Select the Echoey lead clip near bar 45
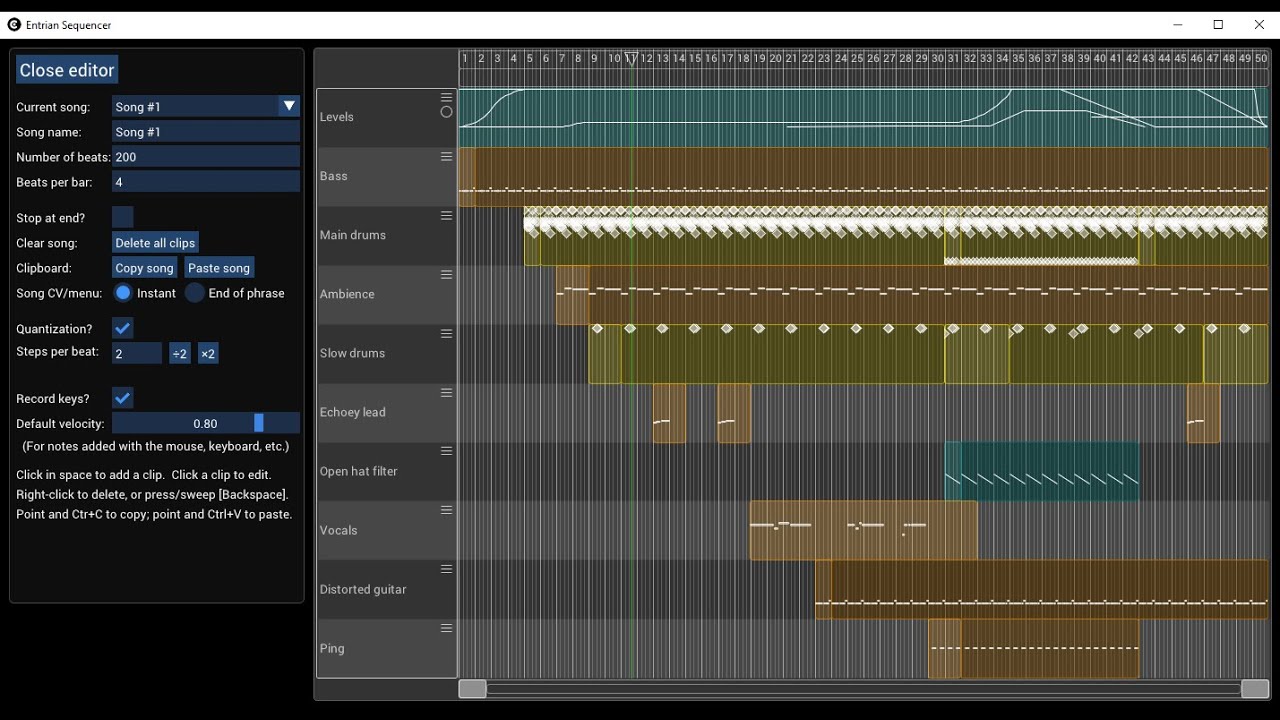 coord(1203,413)
